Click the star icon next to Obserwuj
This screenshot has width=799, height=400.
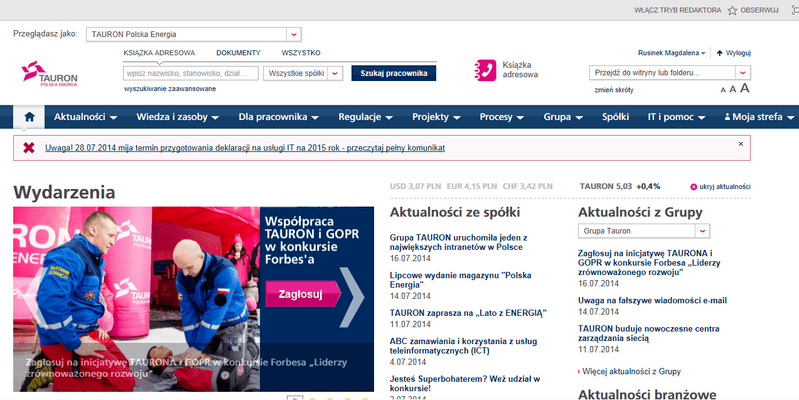(x=732, y=10)
